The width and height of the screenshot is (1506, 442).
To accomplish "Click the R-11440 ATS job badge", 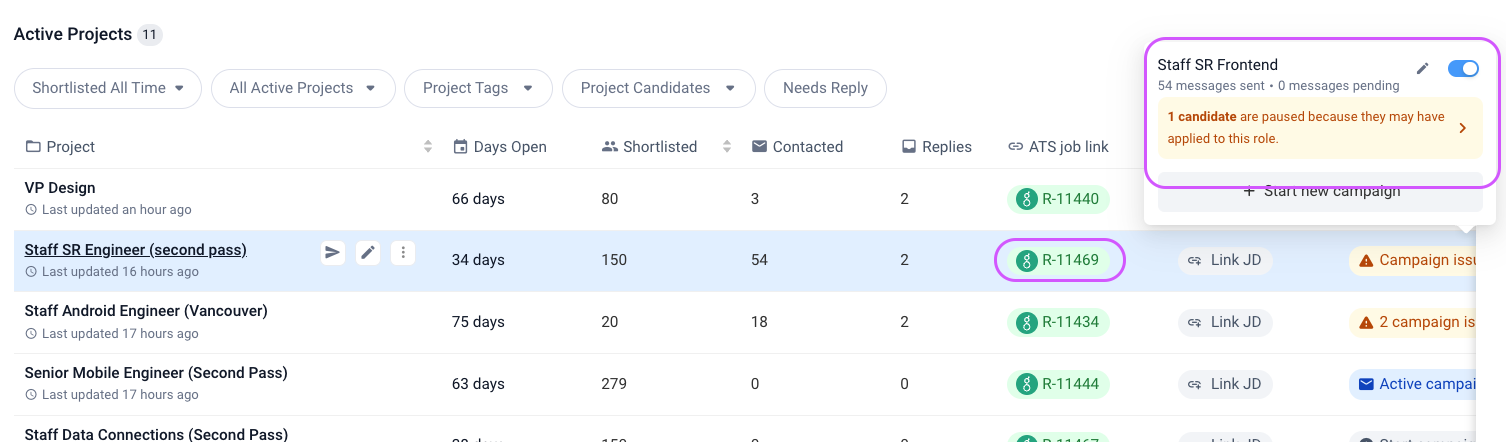I will [1059, 199].
